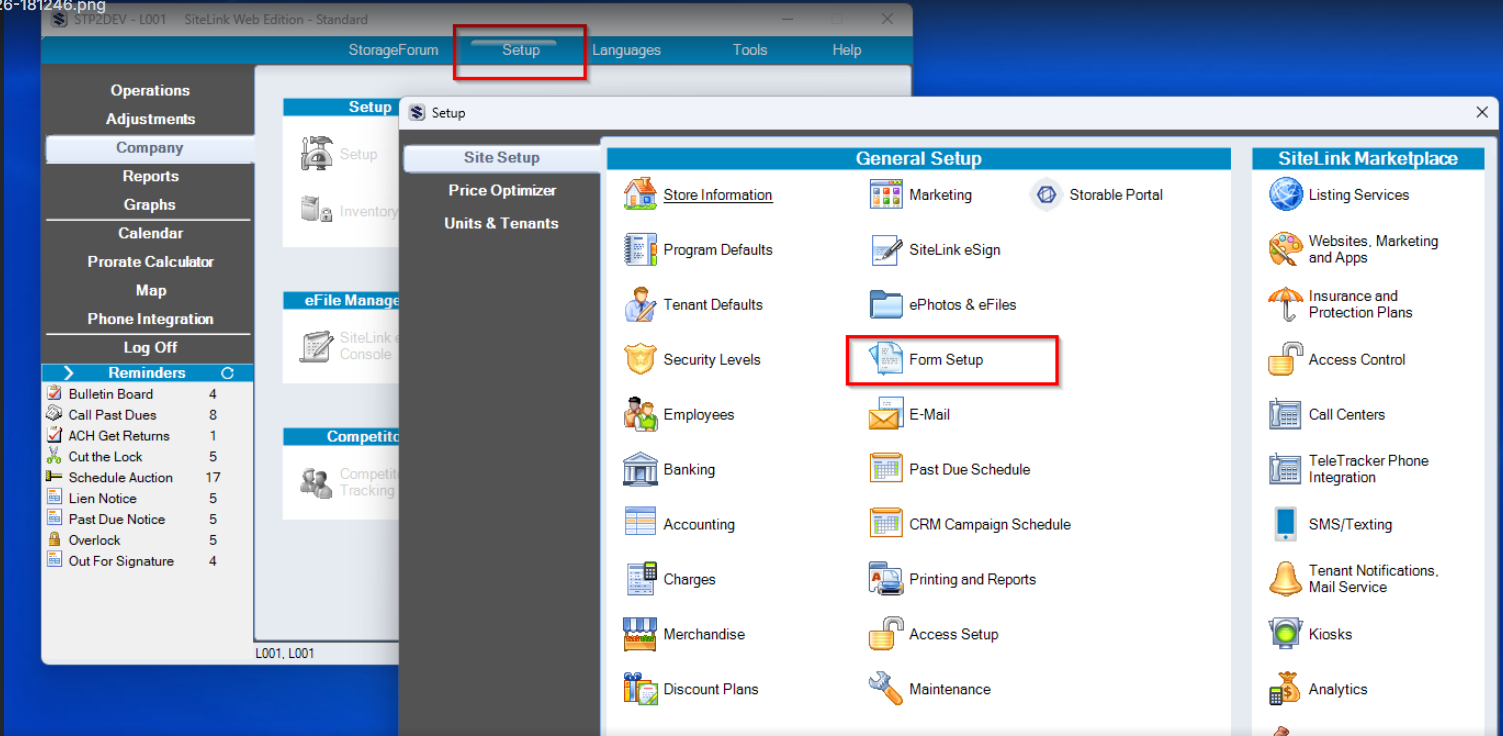The image size is (1503, 736).
Task: Open Access Control lock icon in Marketplace
Action: [1286, 359]
